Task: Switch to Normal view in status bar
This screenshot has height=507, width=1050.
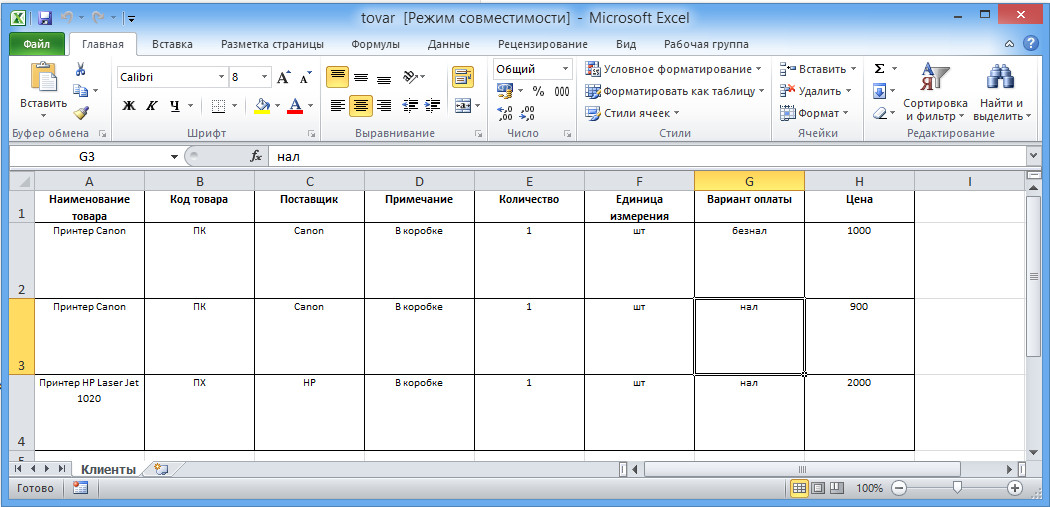Action: (x=800, y=488)
